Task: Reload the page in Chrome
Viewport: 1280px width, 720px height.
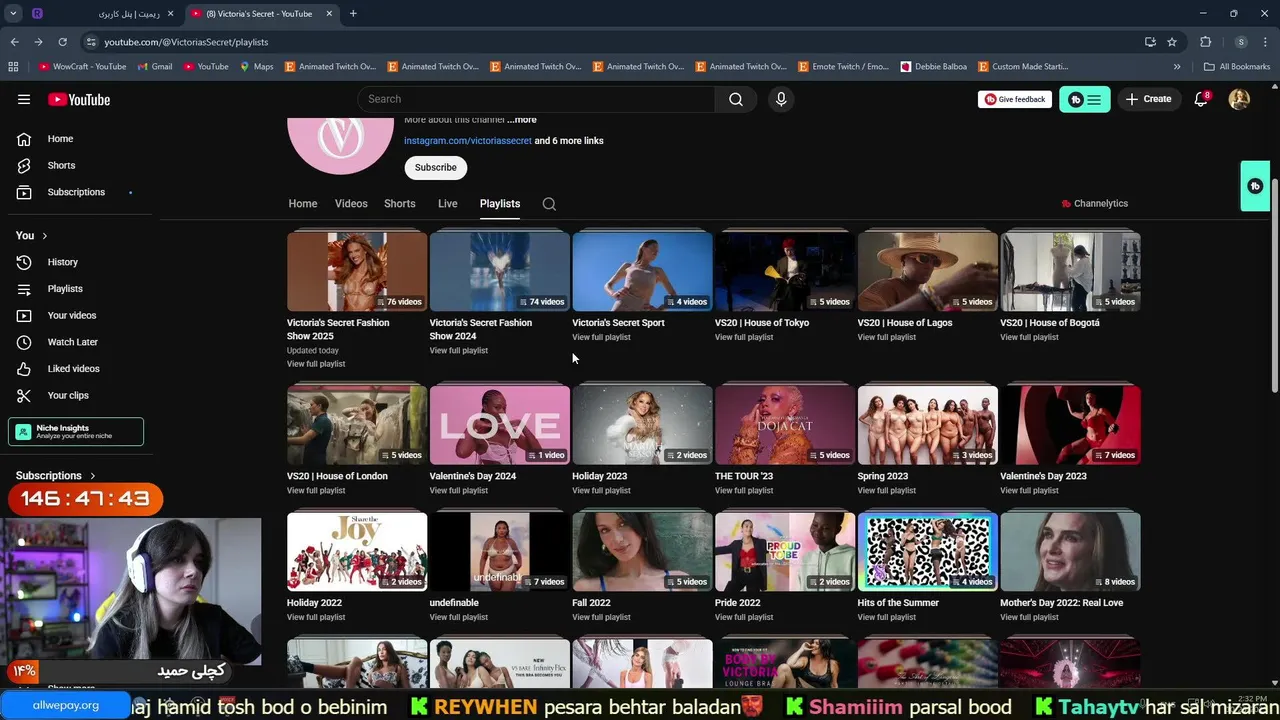Action: pyautogui.click(x=62, y=42)
